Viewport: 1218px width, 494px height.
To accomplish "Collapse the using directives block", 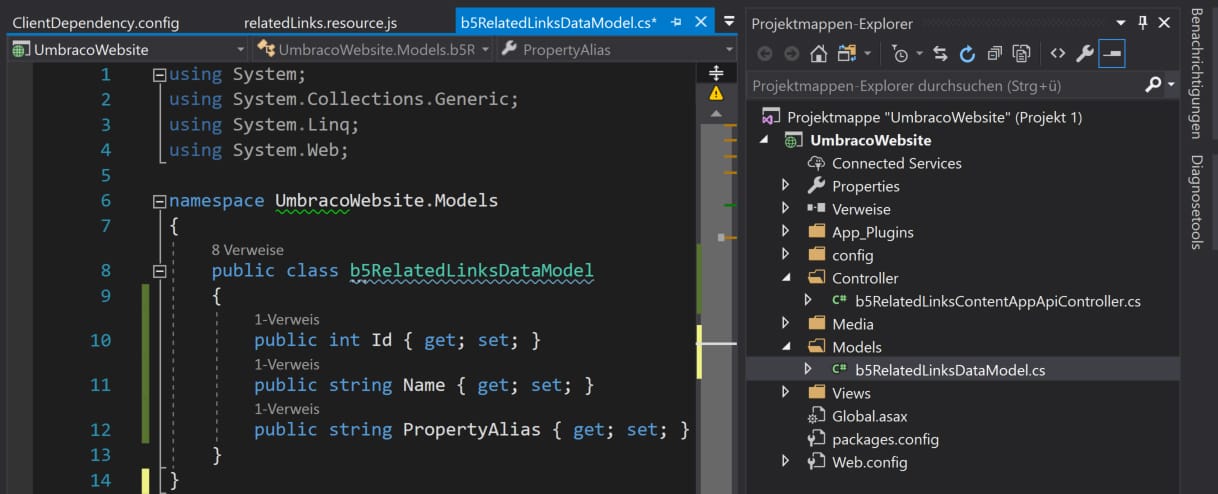I will 158,75.
